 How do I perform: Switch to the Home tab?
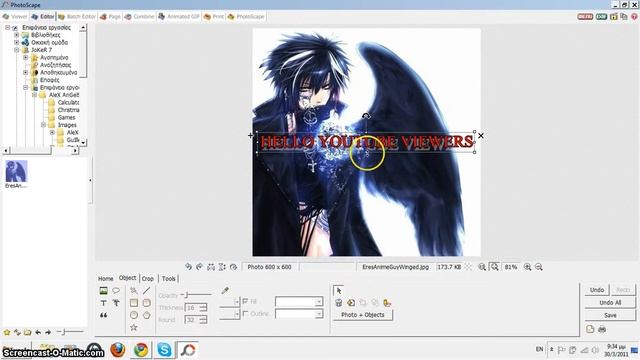pyautogui.click(x=106, y=279)
